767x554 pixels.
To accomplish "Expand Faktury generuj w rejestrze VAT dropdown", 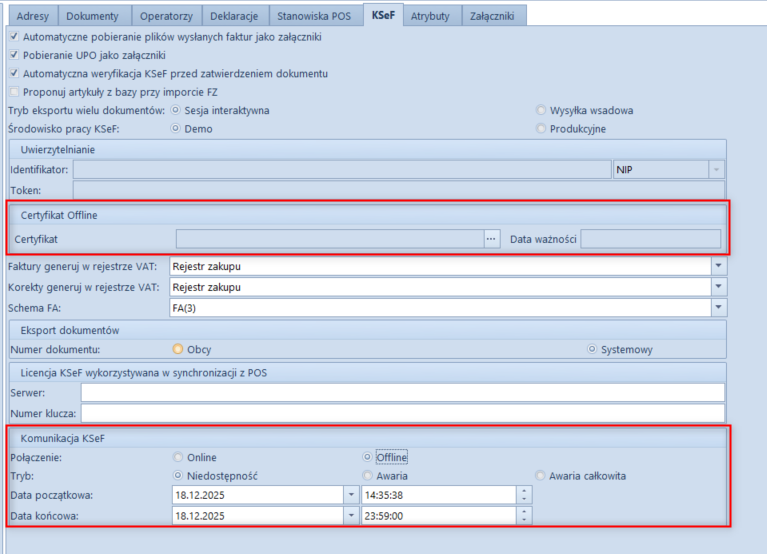I will click(718, 266).
